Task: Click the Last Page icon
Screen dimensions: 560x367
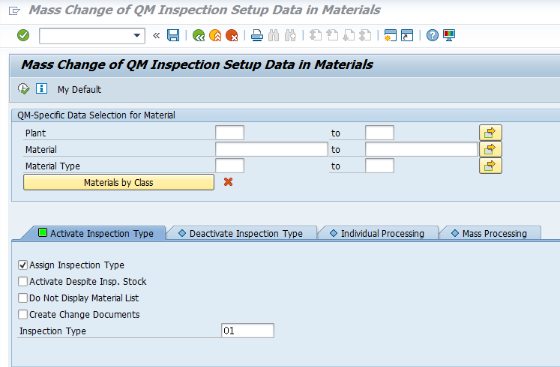Action: click(365, 35)
